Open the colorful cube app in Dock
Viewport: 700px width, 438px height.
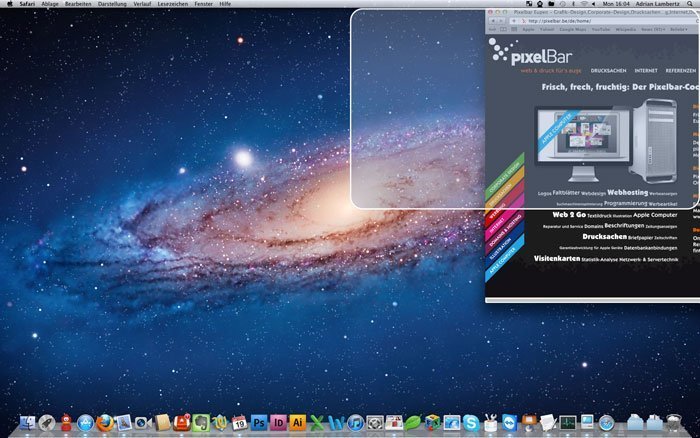432,422
